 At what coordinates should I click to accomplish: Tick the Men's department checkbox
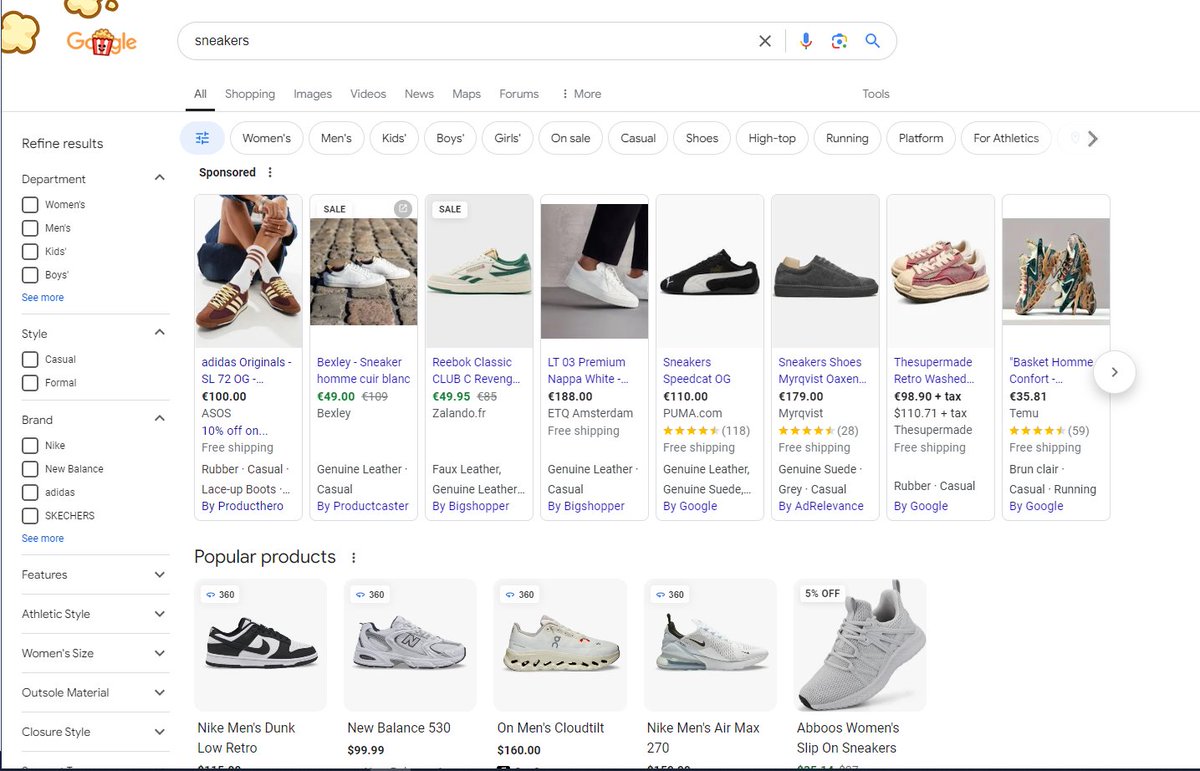pos(30,228)
